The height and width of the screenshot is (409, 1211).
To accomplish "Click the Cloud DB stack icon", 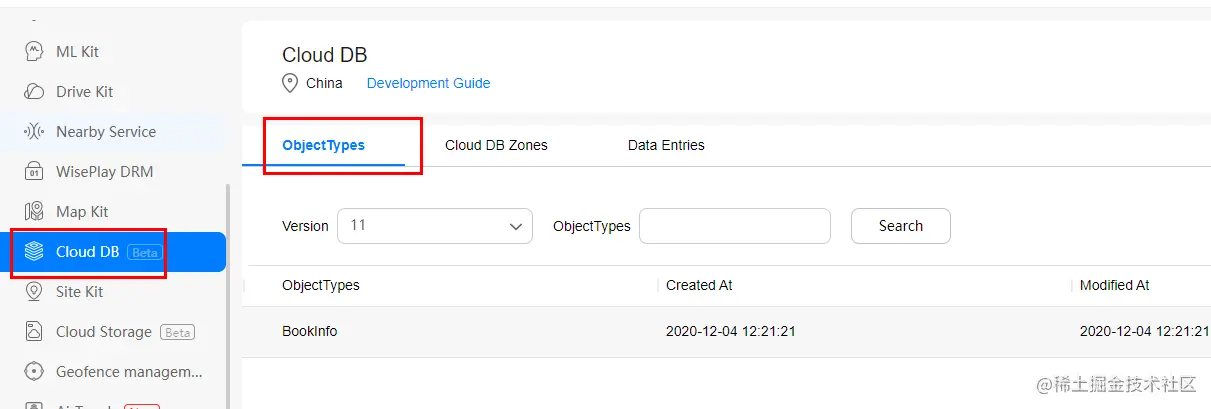I will tap(34, 251).
